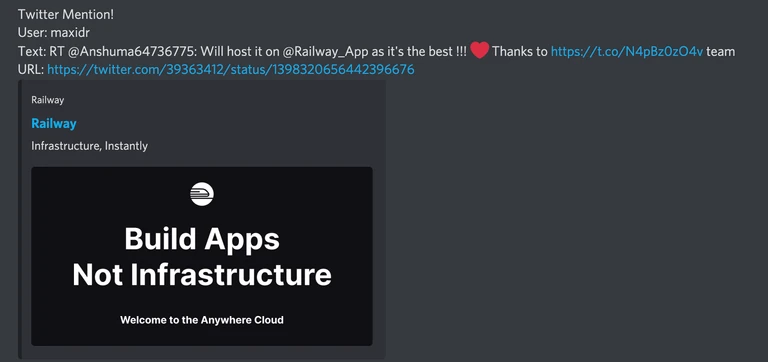768x362 pixels.
Task: Click the red heart emoji in the message
Action: point(480,50)
